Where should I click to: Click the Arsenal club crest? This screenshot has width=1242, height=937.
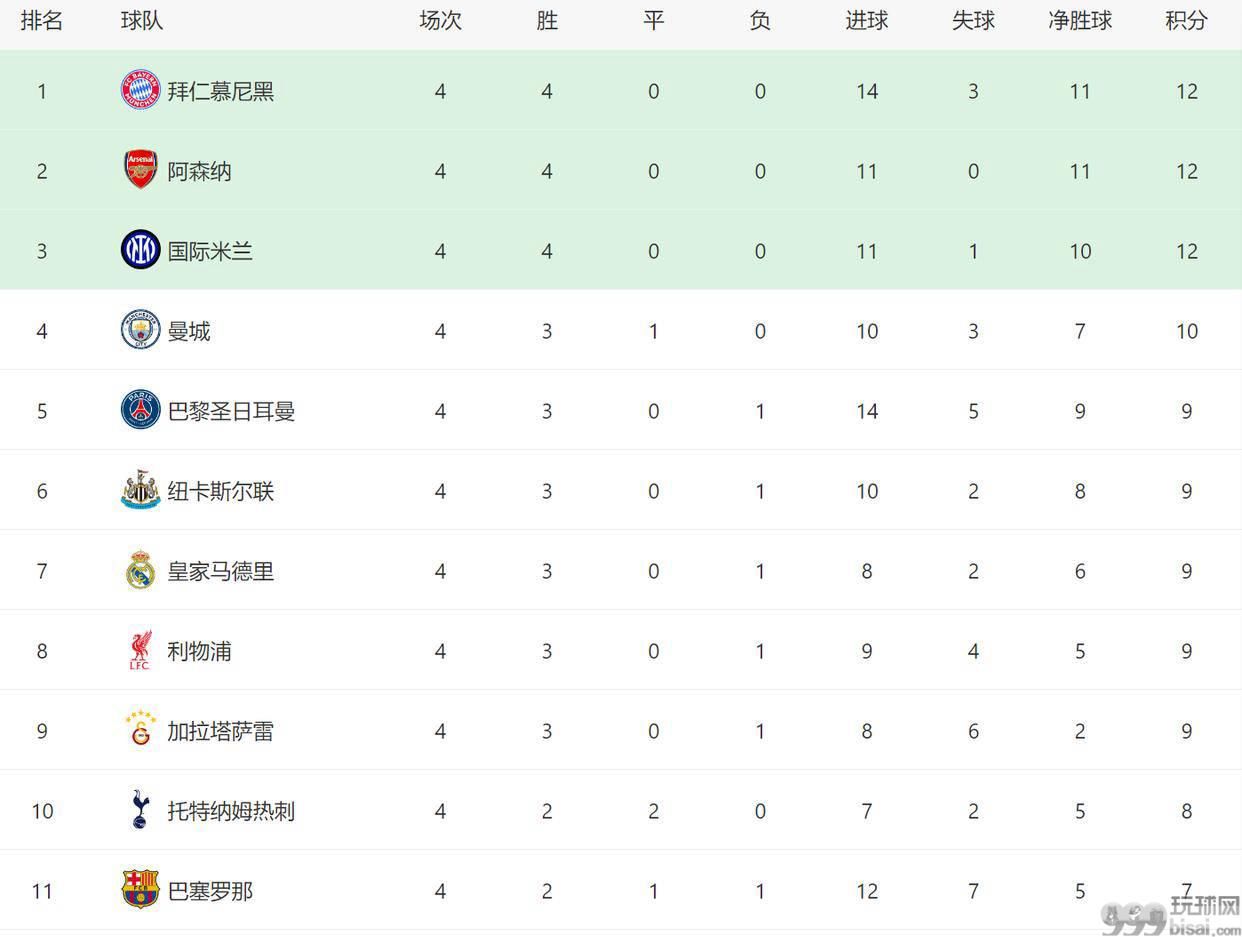point(140,170)
